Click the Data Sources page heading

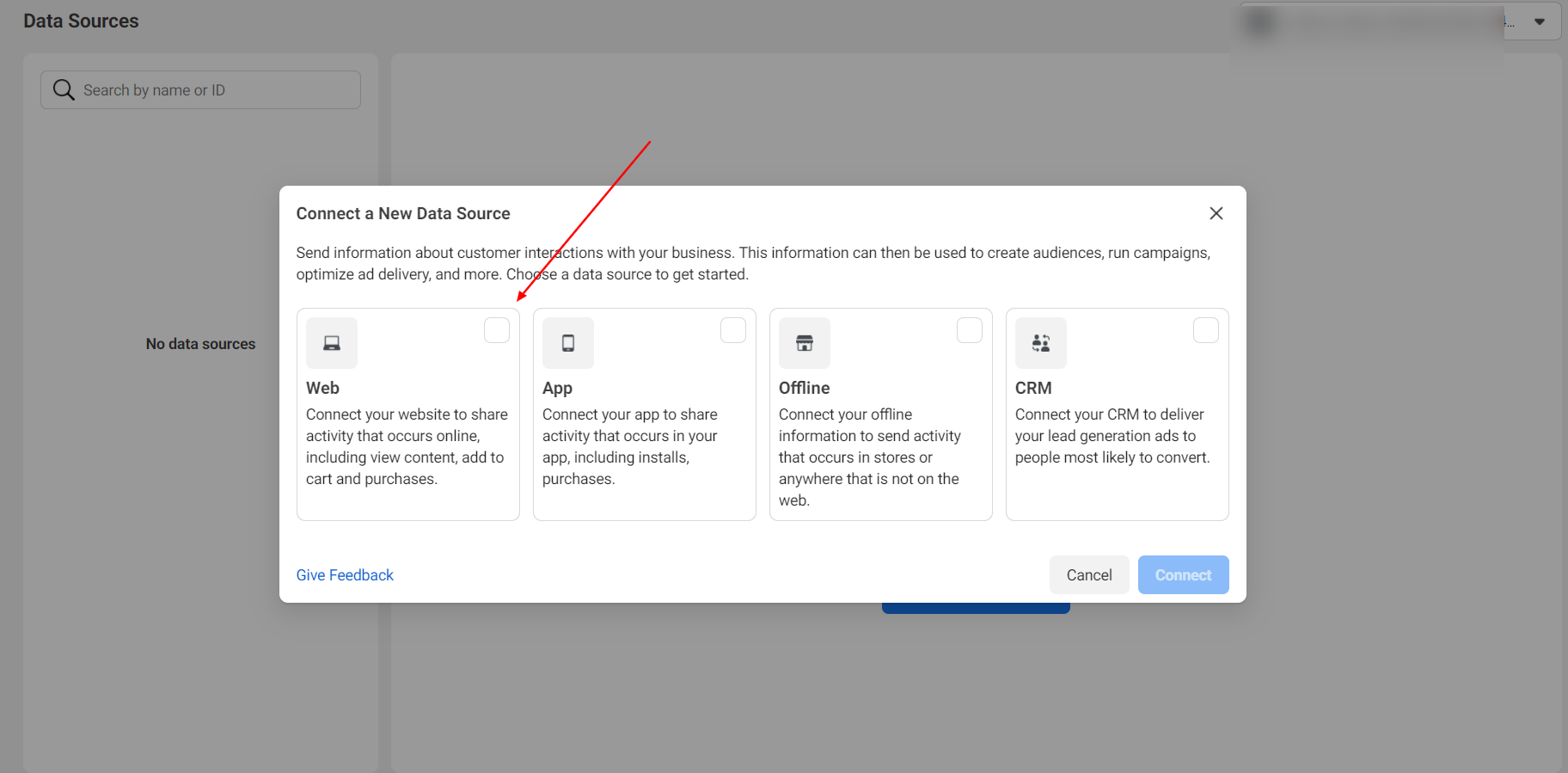point(81,21)
